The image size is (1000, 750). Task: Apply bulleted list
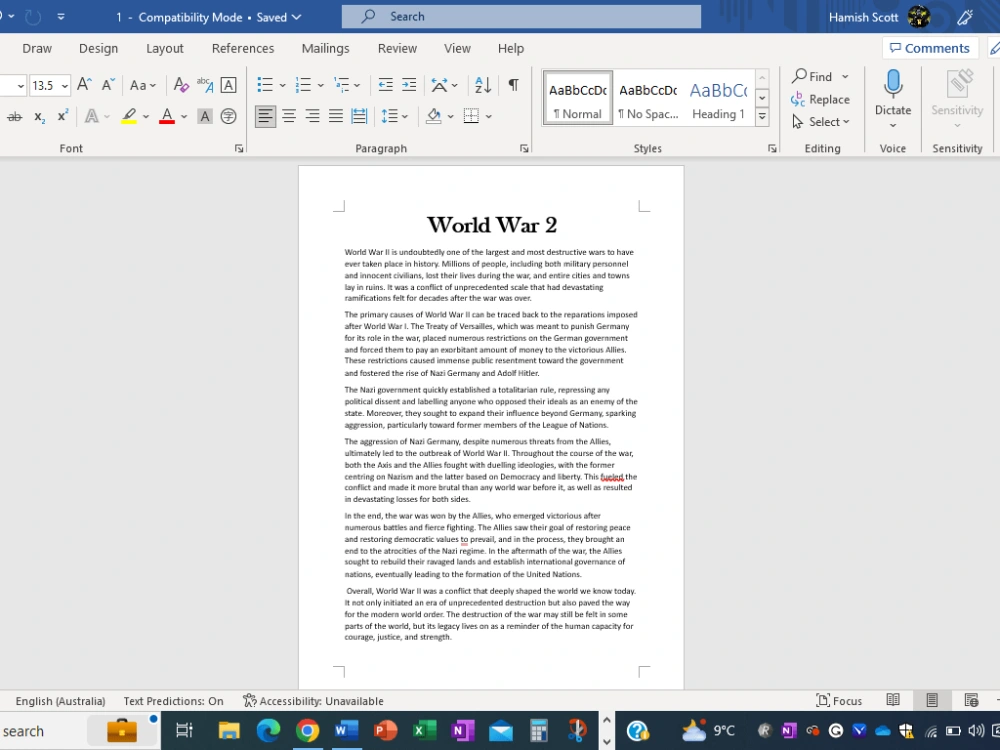(265, 85)
